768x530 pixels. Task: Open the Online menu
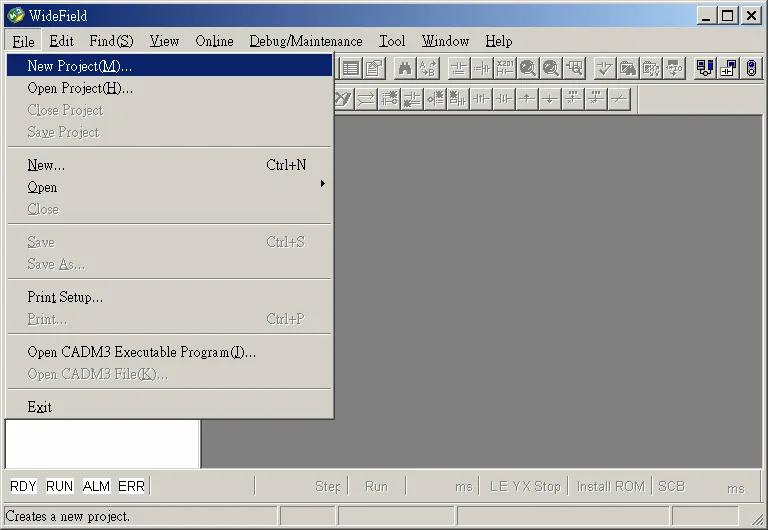click(x=215, y=41)
